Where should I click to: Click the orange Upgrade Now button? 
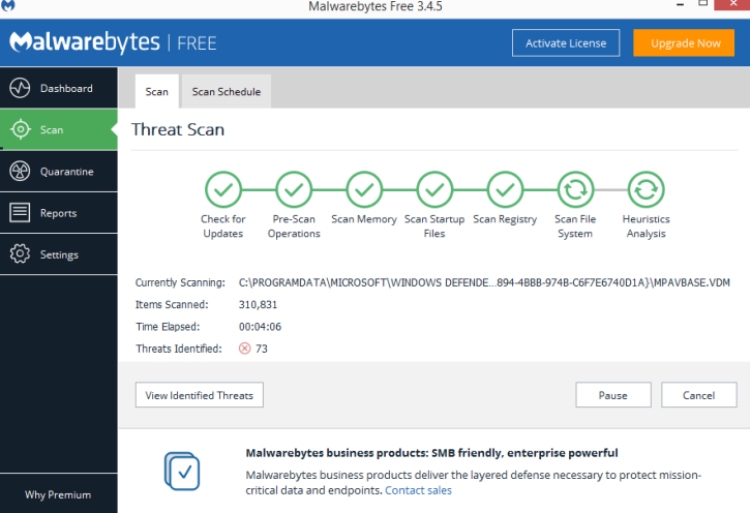[684, 43]
